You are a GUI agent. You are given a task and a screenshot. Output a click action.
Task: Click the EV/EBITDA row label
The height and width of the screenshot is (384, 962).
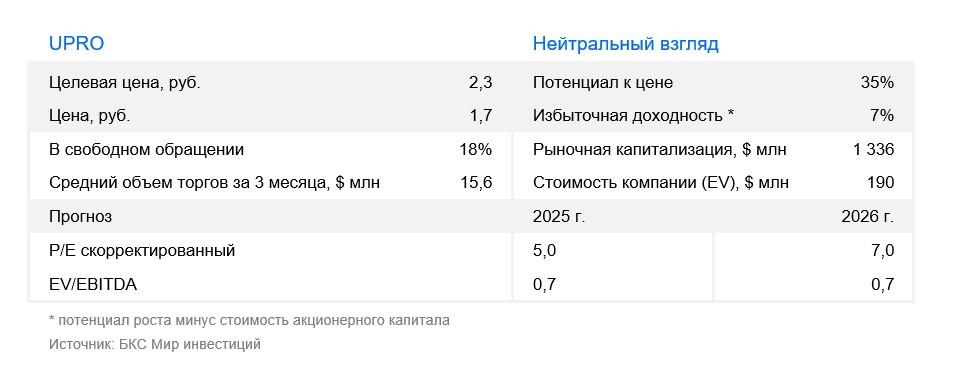click(x=93, y=284)
